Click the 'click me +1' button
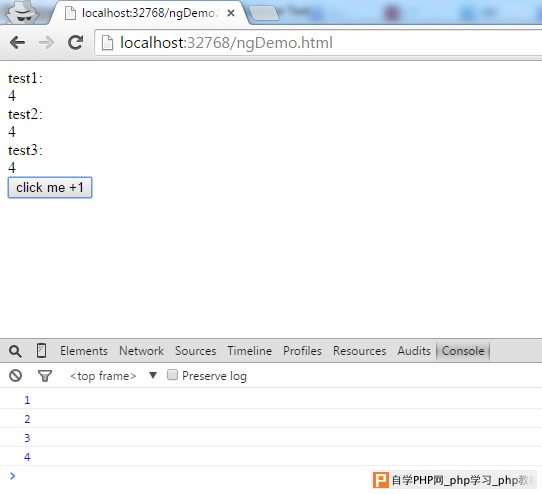The width and height of the screenshot is (542, 494). click(50, 188)
